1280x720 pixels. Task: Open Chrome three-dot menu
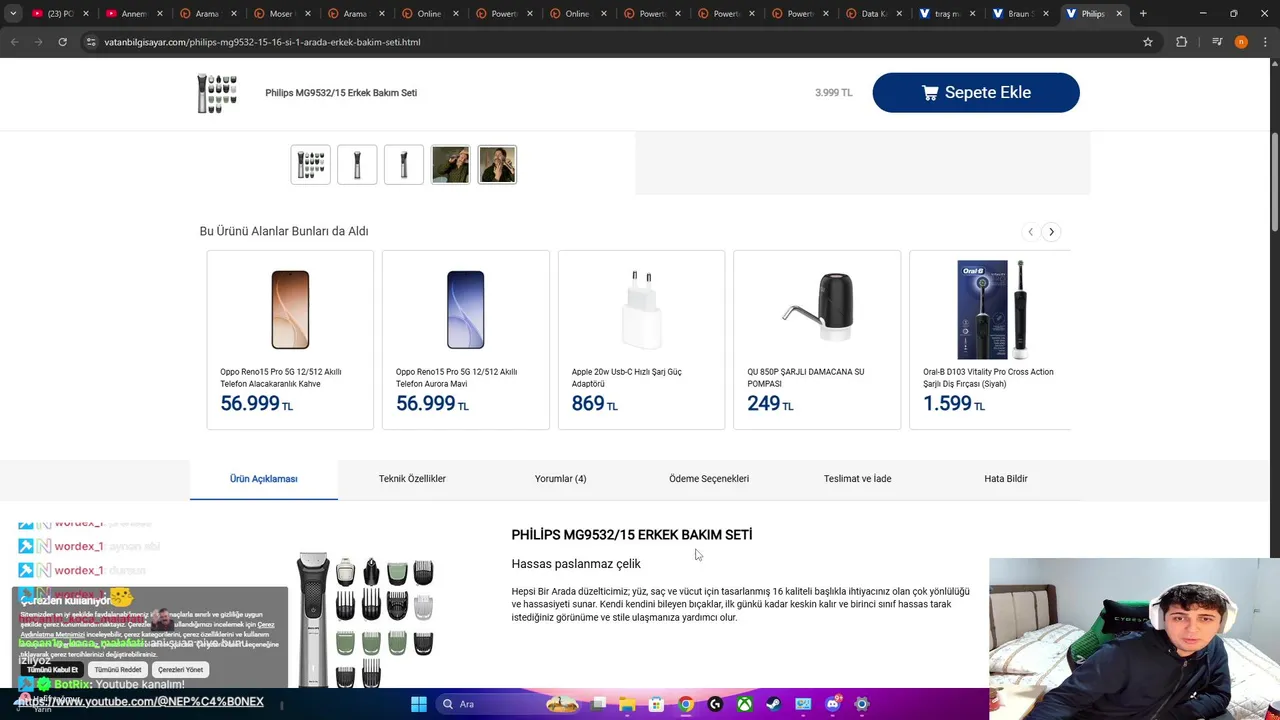coord(1265,42)
